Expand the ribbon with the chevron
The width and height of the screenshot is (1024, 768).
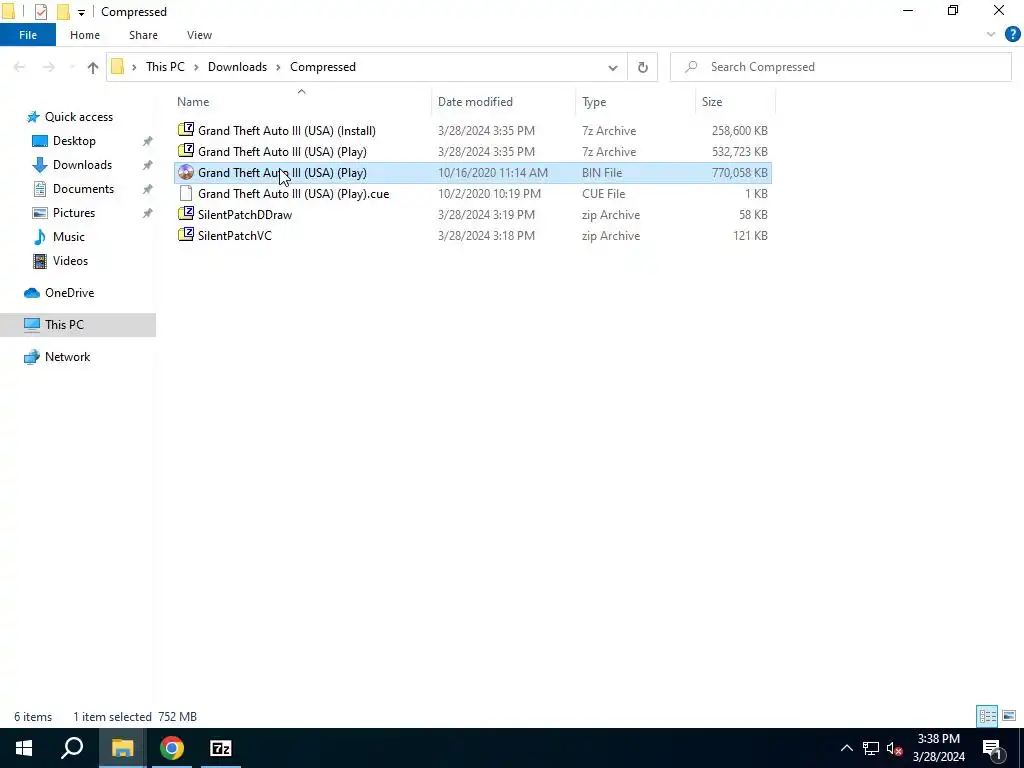coord(991,35)
